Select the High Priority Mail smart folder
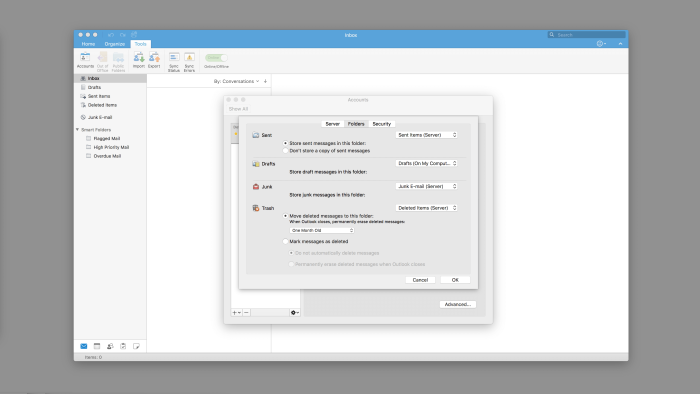Viewport: 700px width, 394px height. point(110,147)
